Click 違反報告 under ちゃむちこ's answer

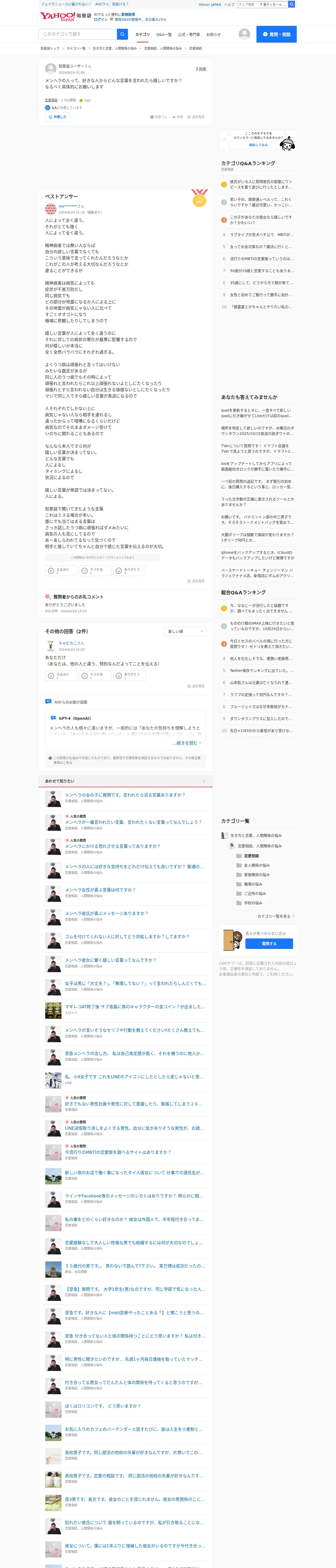tap(196, 686)
